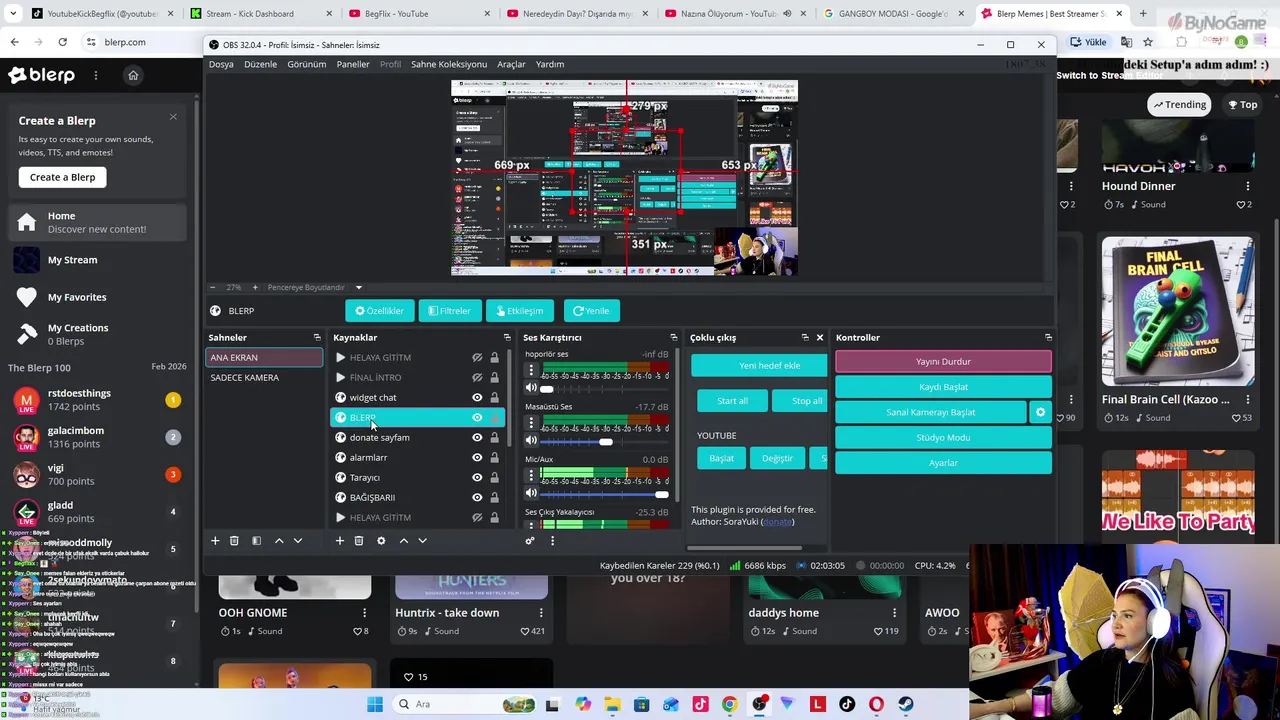1280x720 pixels.
Task: Open source properties gear in Kaynaklar toolbar
Action: tap(381, 541)
